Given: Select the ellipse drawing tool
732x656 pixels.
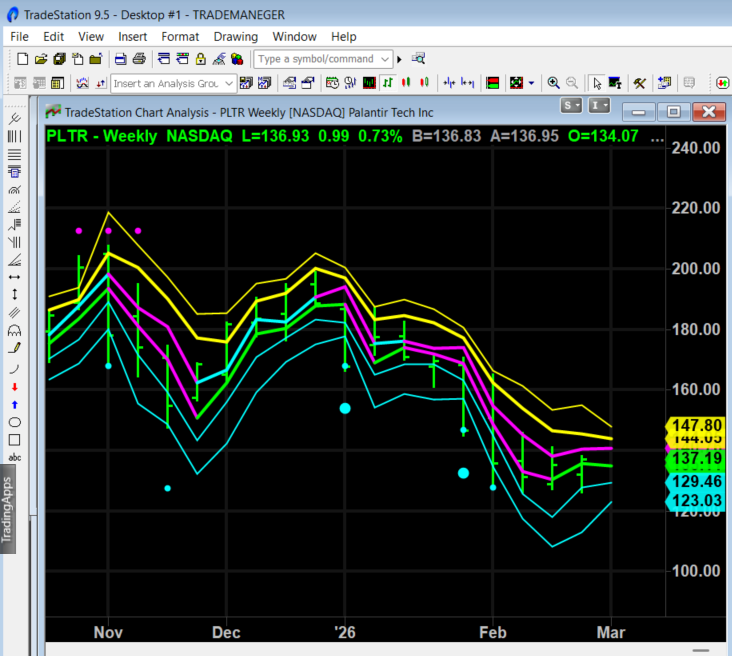Looking at the screenshot, I should coord(14,423).
